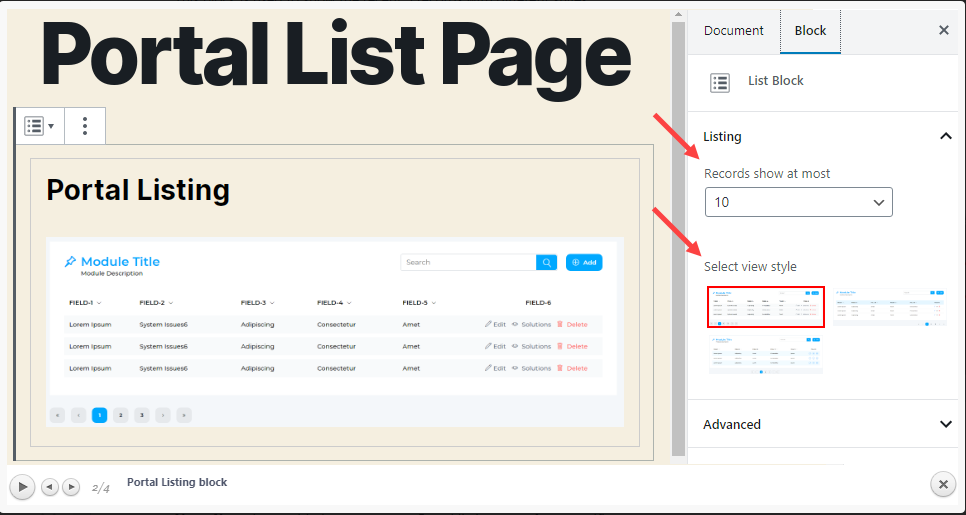Select the second view style thumbnail

(889, 307)
